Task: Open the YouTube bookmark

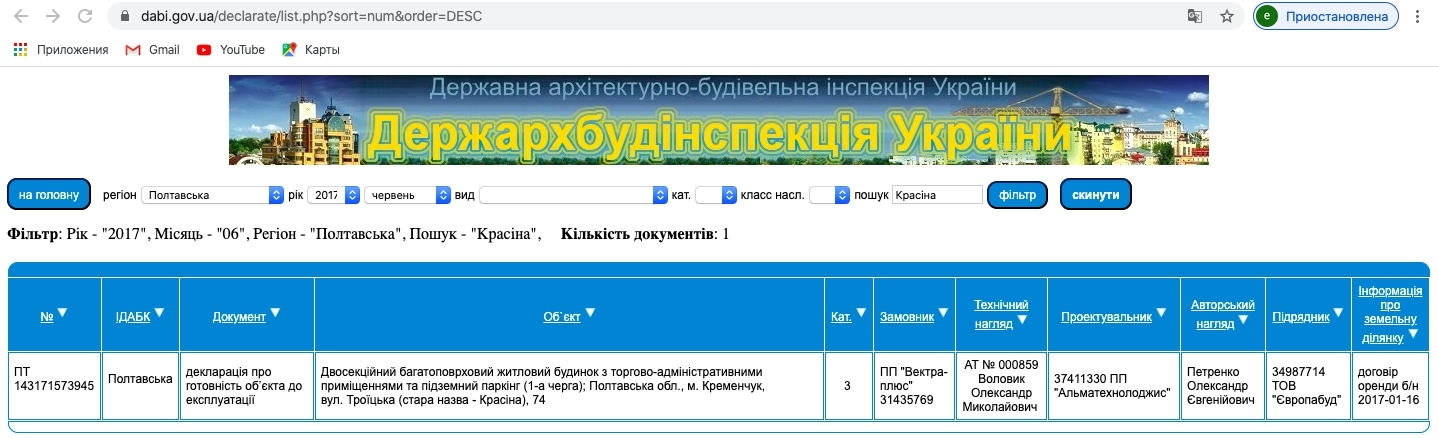Action: pyautogui.click(x=231, y=49)
